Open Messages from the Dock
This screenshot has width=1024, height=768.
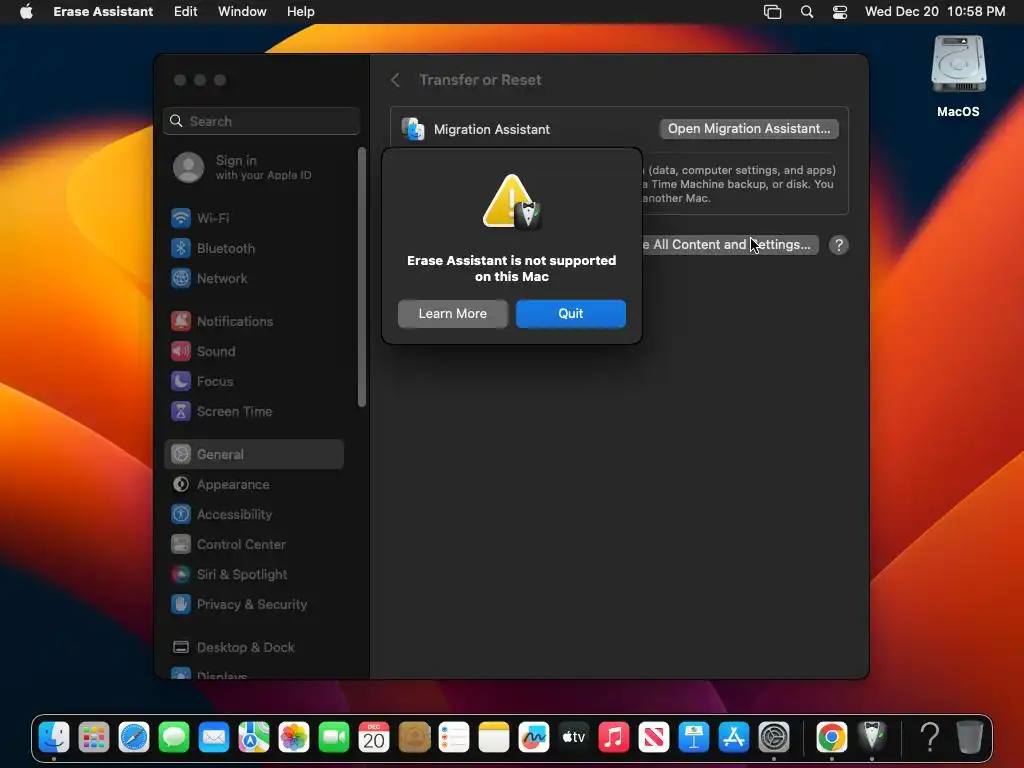click(174, 738)
